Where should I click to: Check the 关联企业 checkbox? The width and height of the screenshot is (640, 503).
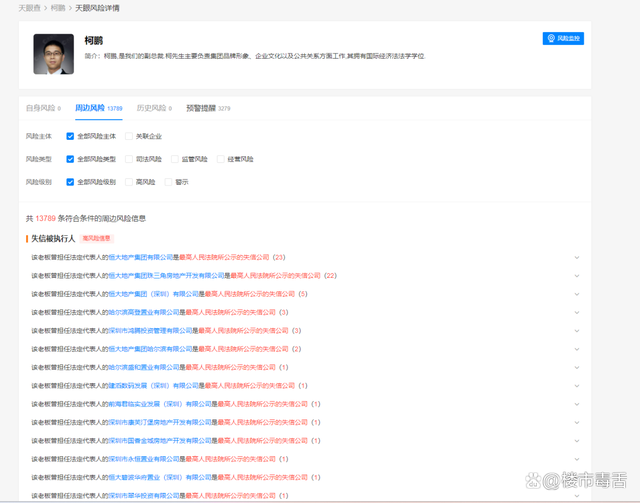[129, 136]
